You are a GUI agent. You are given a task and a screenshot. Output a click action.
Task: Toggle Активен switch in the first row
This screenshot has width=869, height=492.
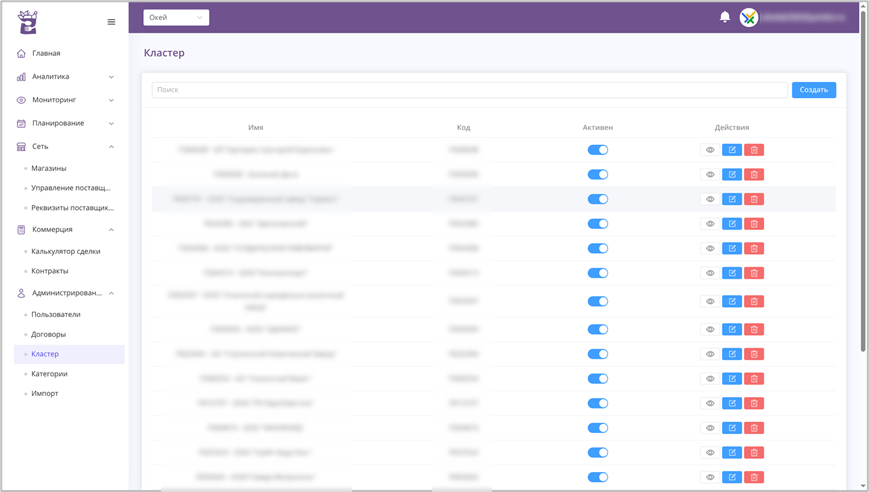click(597, 150)
